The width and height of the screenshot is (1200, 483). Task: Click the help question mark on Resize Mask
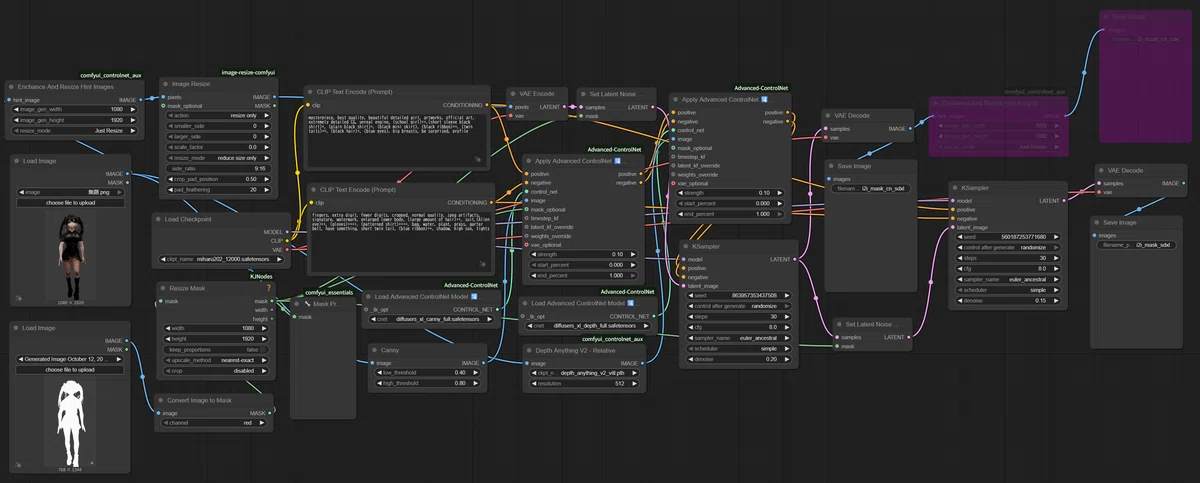[x=268, y=288]
